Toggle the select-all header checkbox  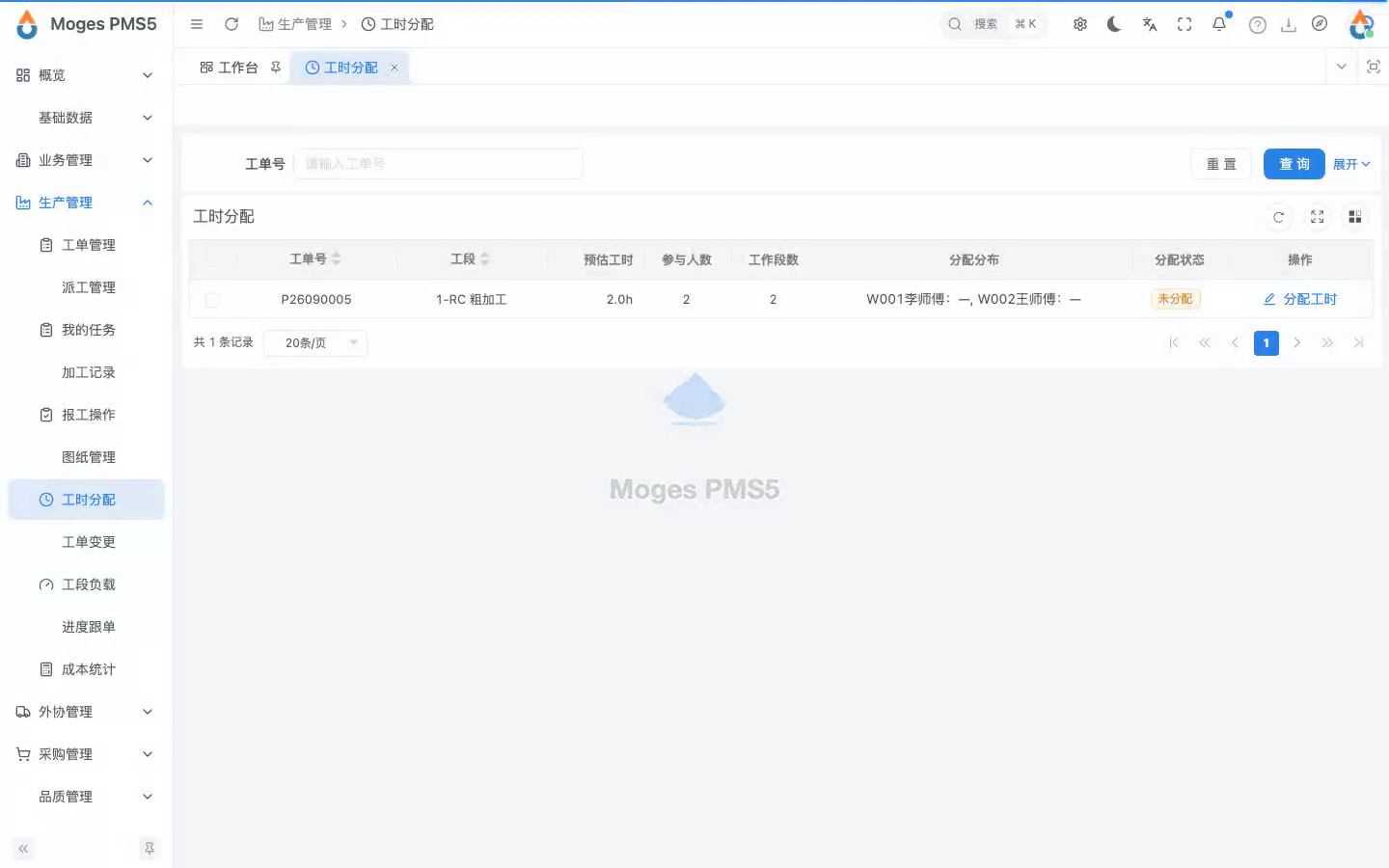pos(212,259)
